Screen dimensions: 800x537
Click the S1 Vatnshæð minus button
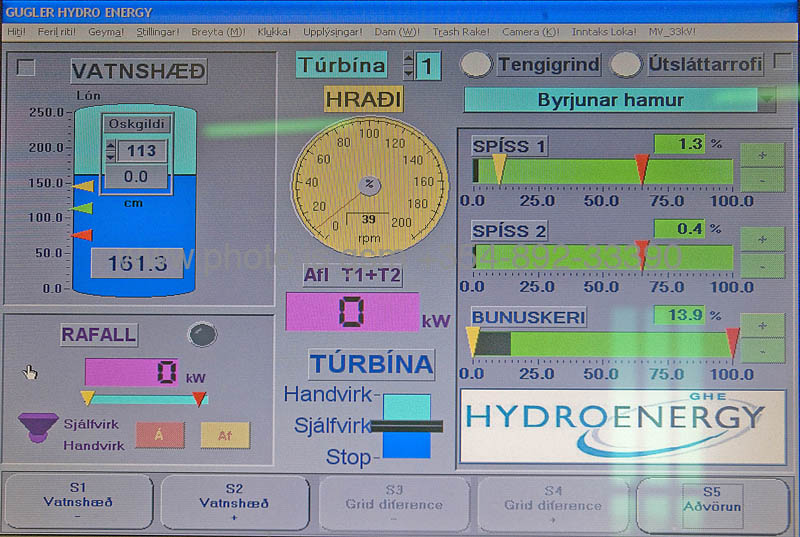[78, 502]
